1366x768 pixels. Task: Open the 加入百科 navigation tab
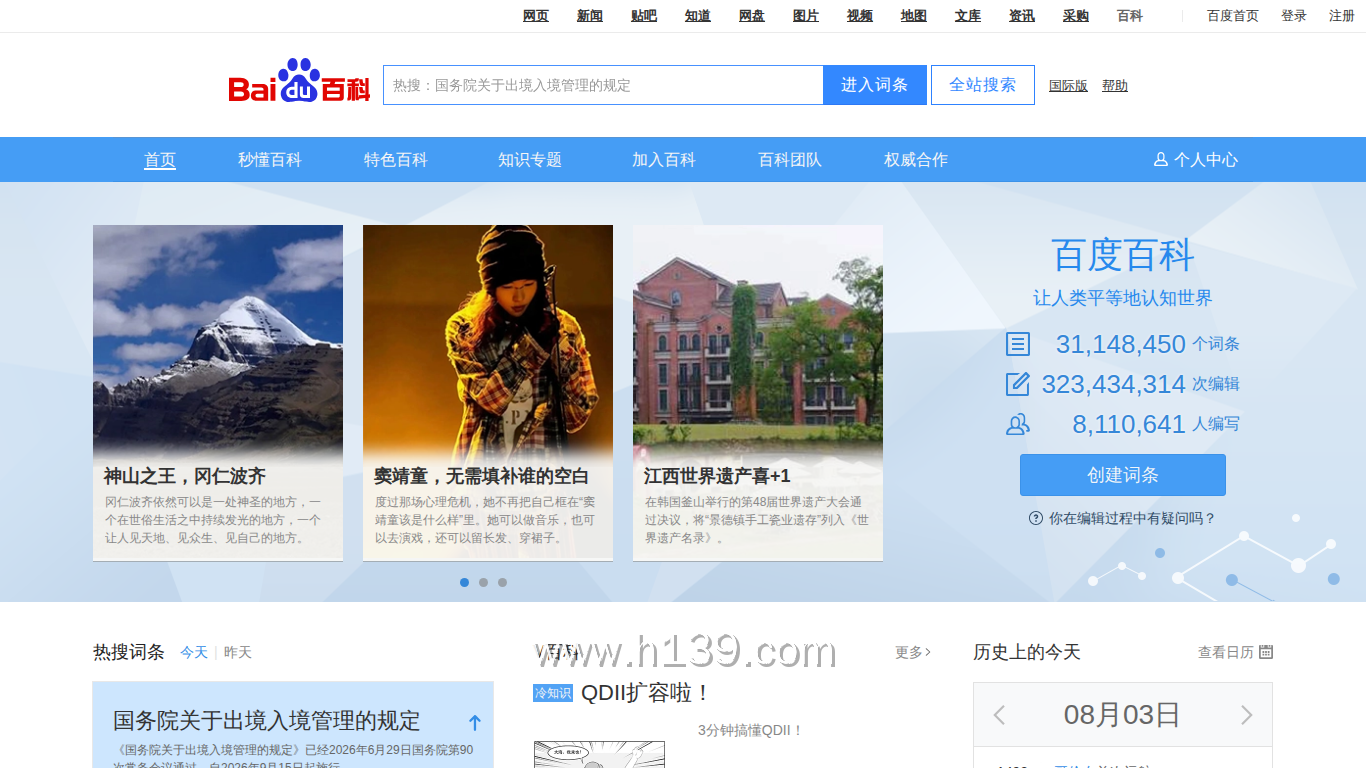point(664,160)
